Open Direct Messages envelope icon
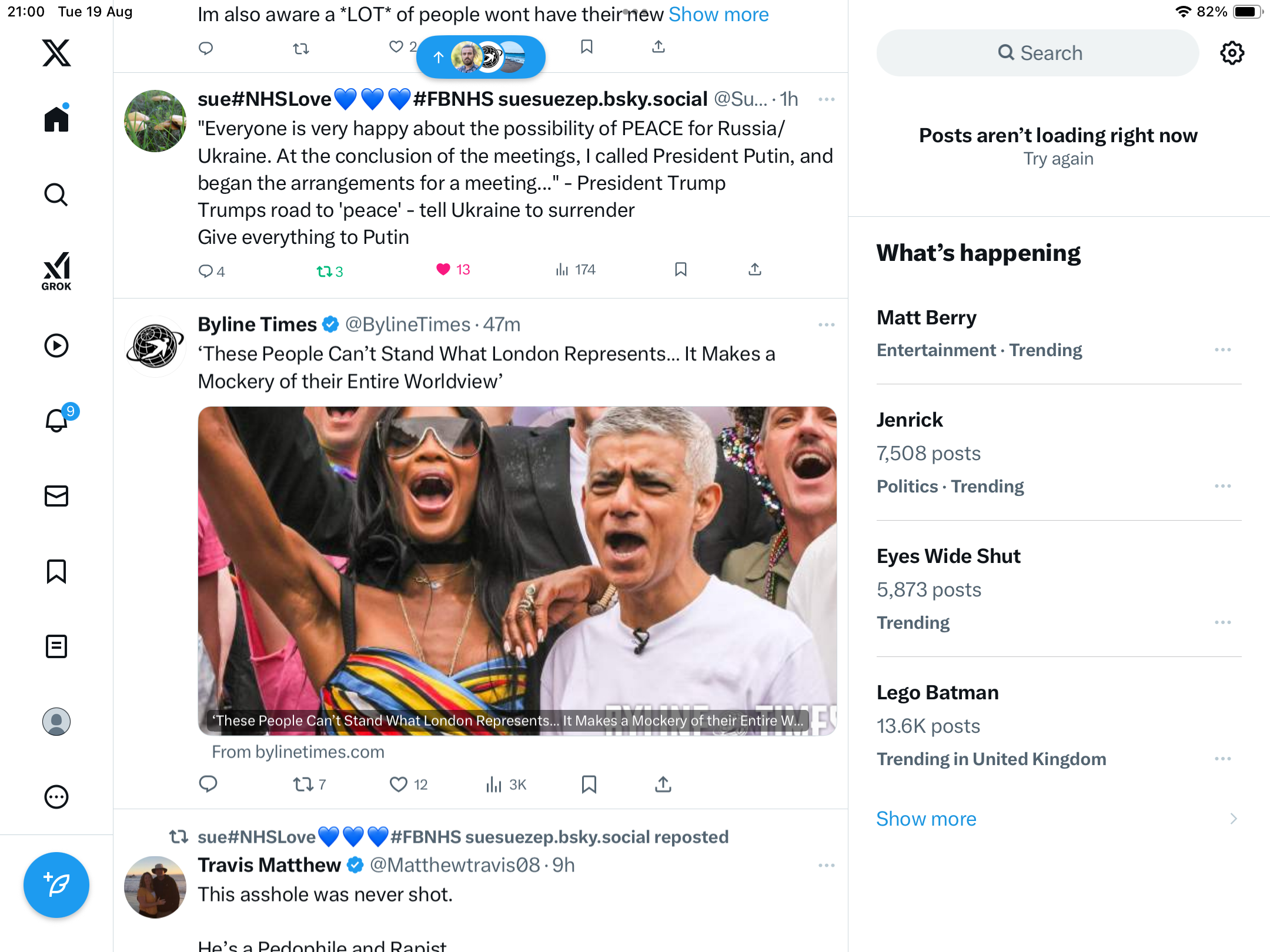The height and width of the screenshot is (952, 1270). [56, 496]
